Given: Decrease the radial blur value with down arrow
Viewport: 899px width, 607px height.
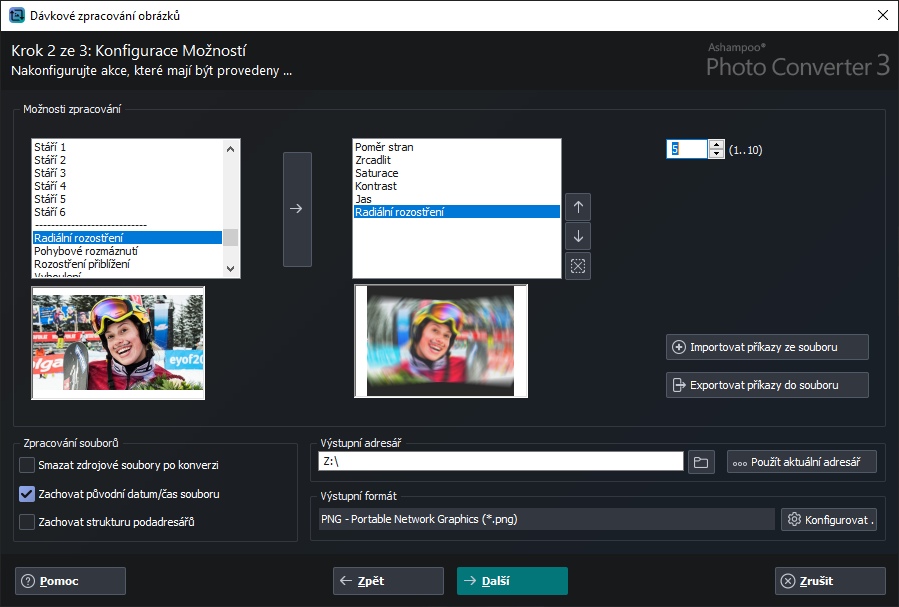Looking at the screenshot, I should pyautogui.click(x=716, y=154).
